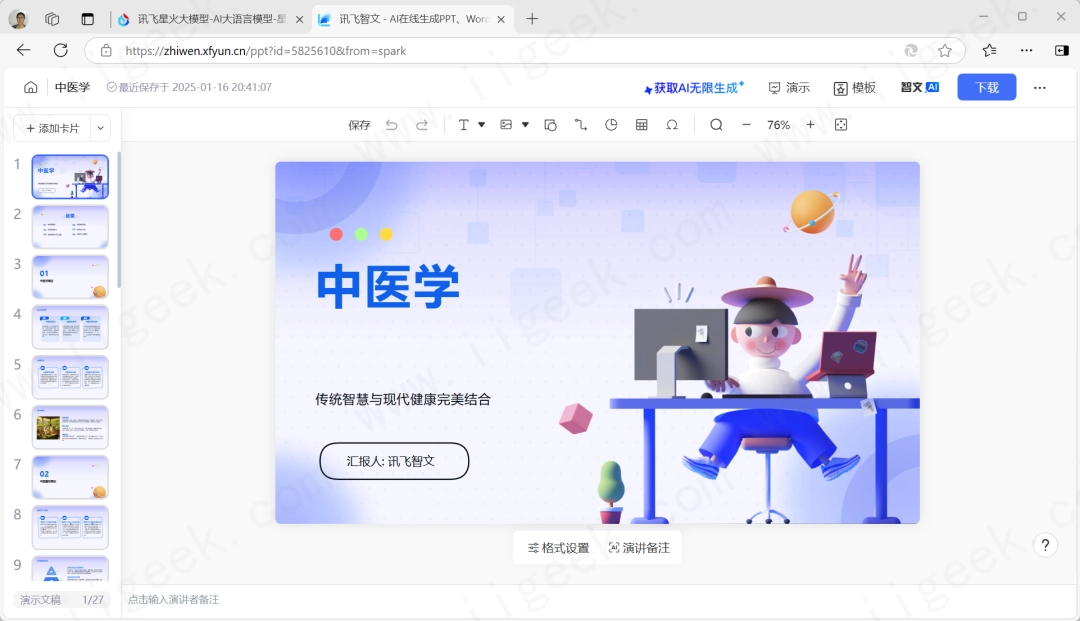Toggle the speaker notes panel 演讲备注
Viewport: 1080px width, 621px height.
click(640, 547)
